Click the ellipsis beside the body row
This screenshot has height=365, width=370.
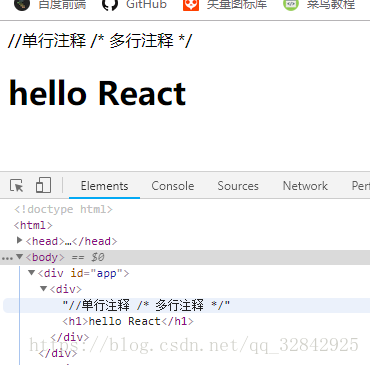click(7, 258)
